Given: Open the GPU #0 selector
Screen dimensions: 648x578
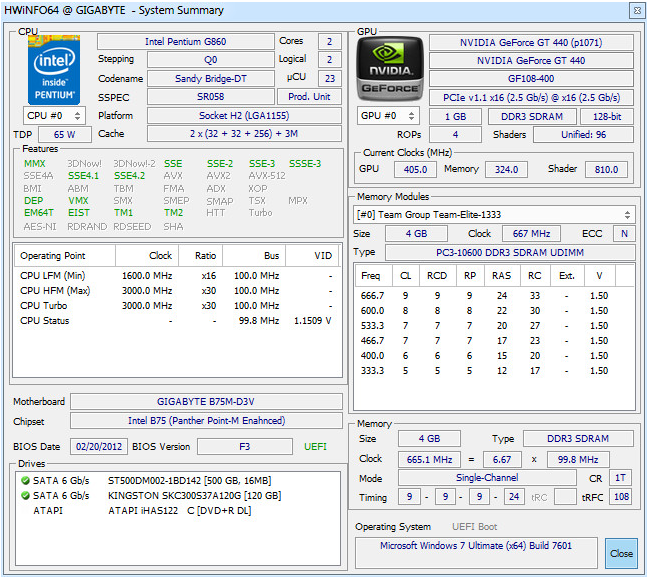Looking at the screenshot, I should [x=388, y=116].
